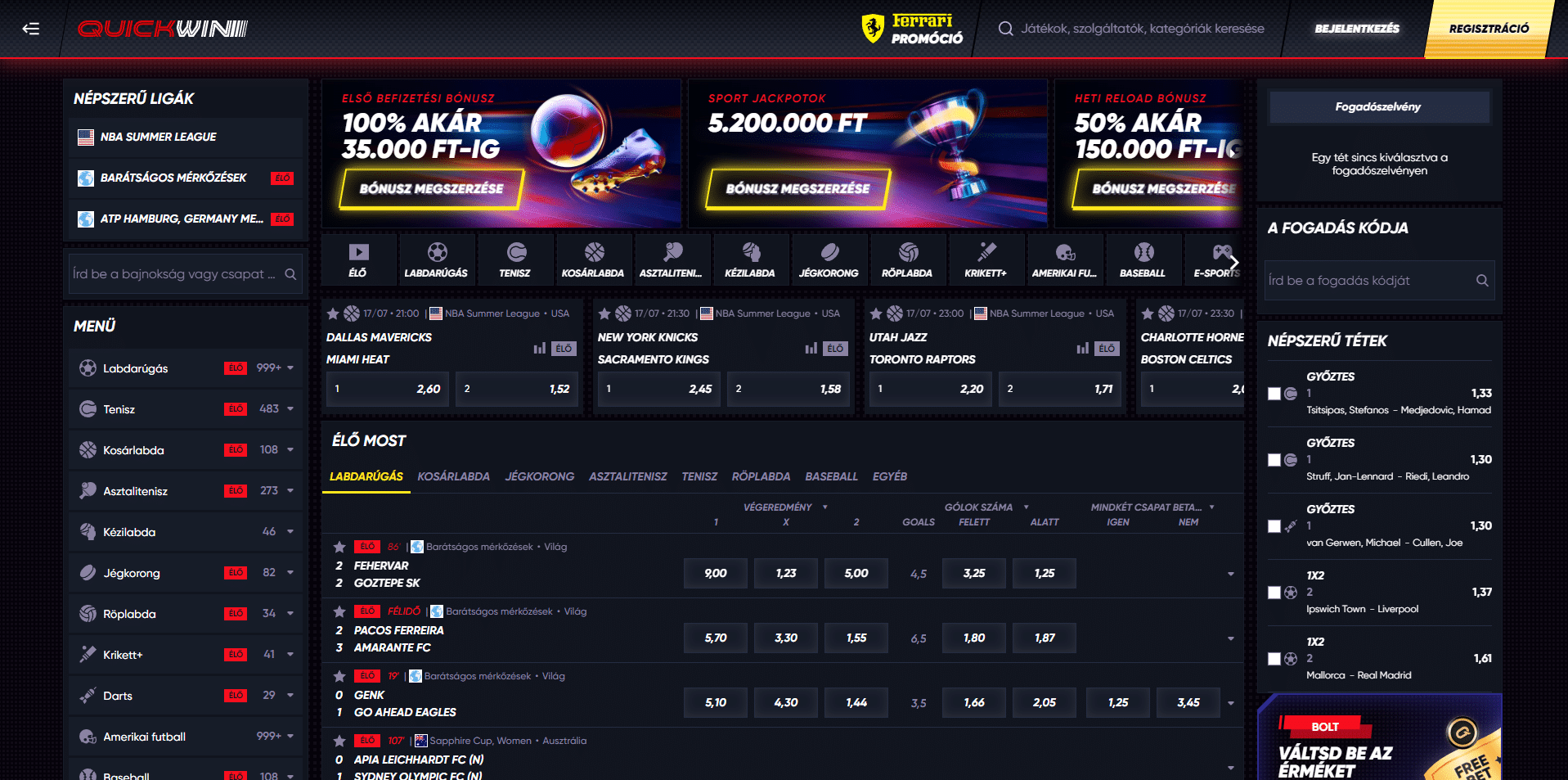Expand the Kézilabda menu entry arrow
This screenshot has height=780, width=1568.
290,532
